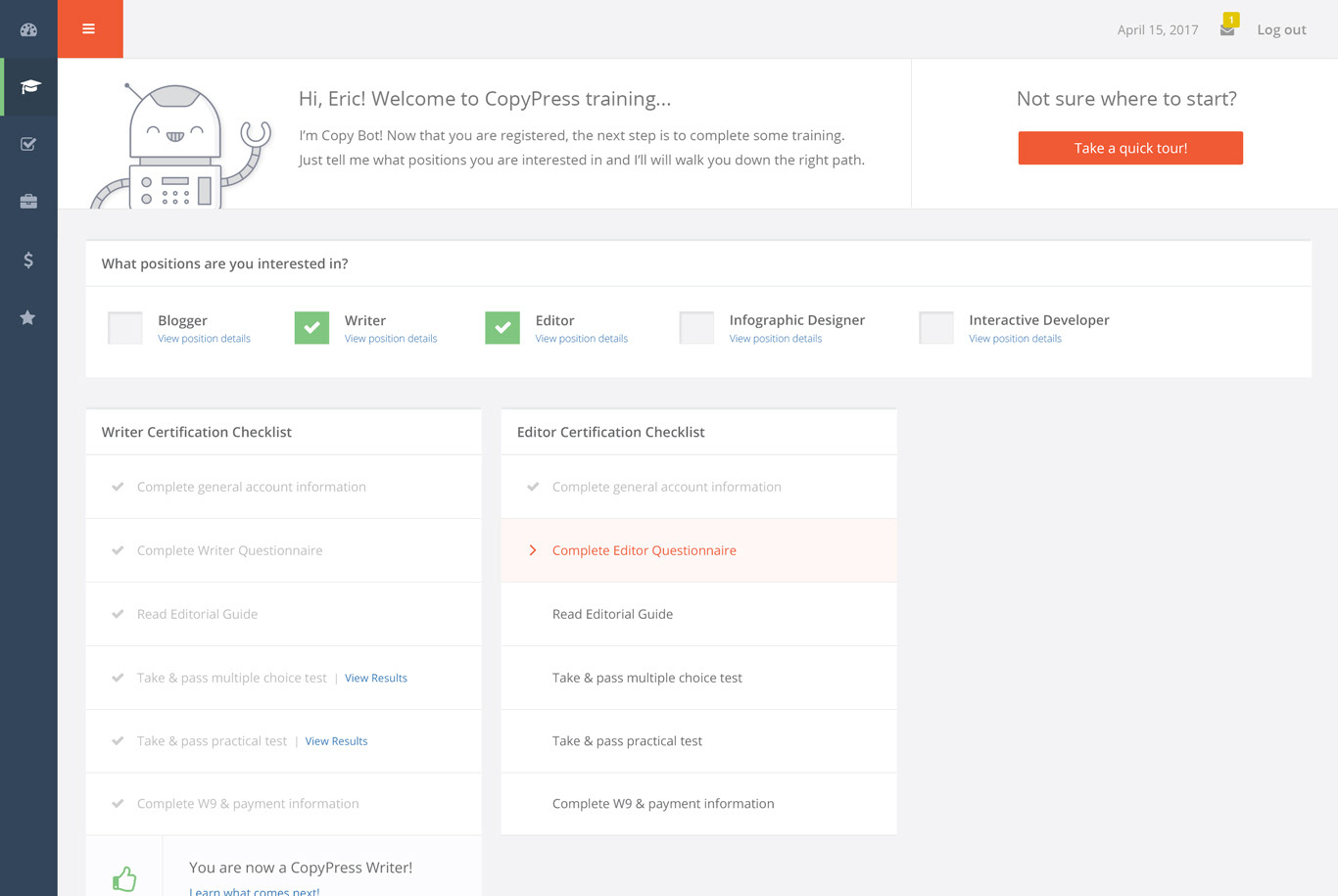Click the yellow notification badge showing 1
1338x896 pixels.
tap(1231, 20)
